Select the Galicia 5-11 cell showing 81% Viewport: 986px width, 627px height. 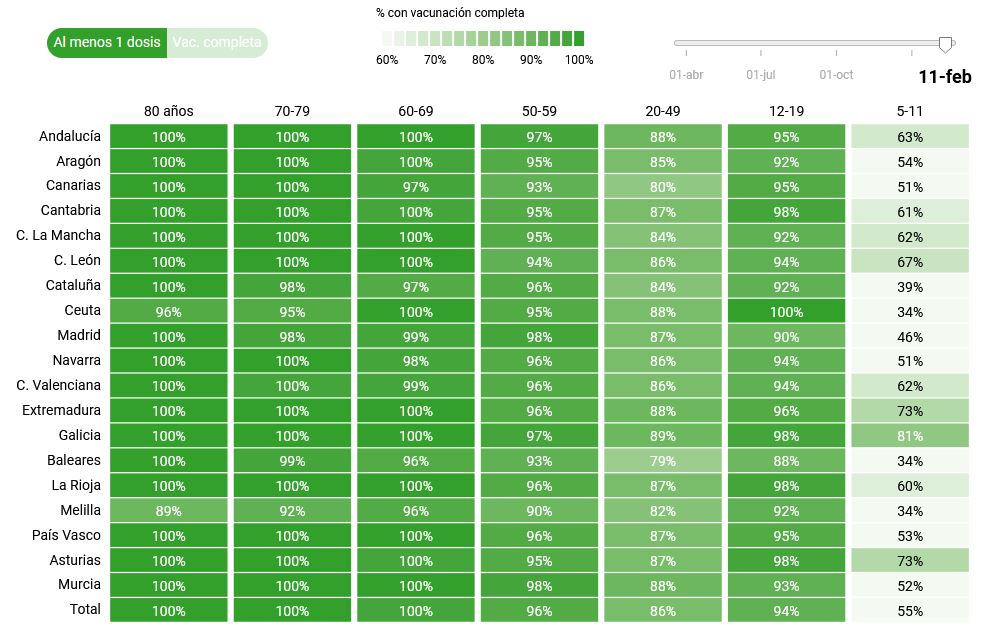click(910, 436)
